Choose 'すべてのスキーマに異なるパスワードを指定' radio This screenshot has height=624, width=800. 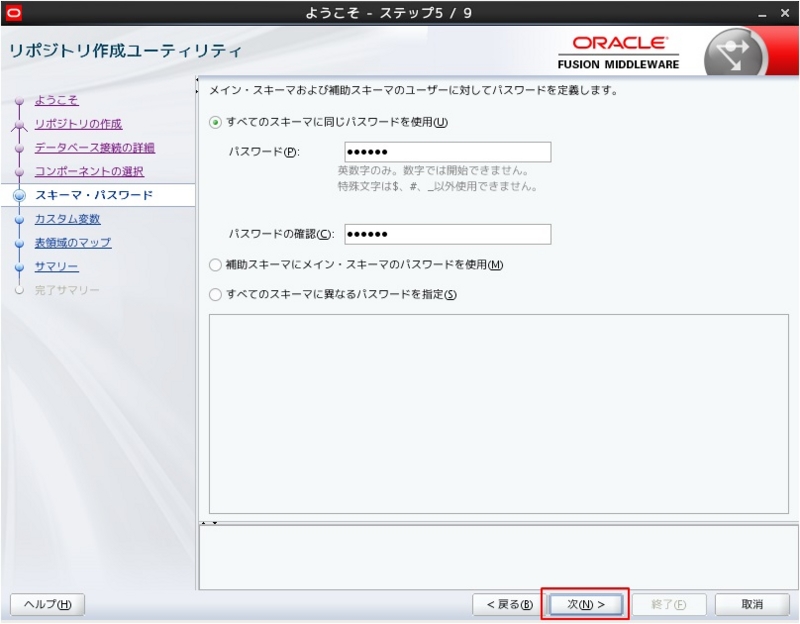pyautogui.click(x=215, y=294)
